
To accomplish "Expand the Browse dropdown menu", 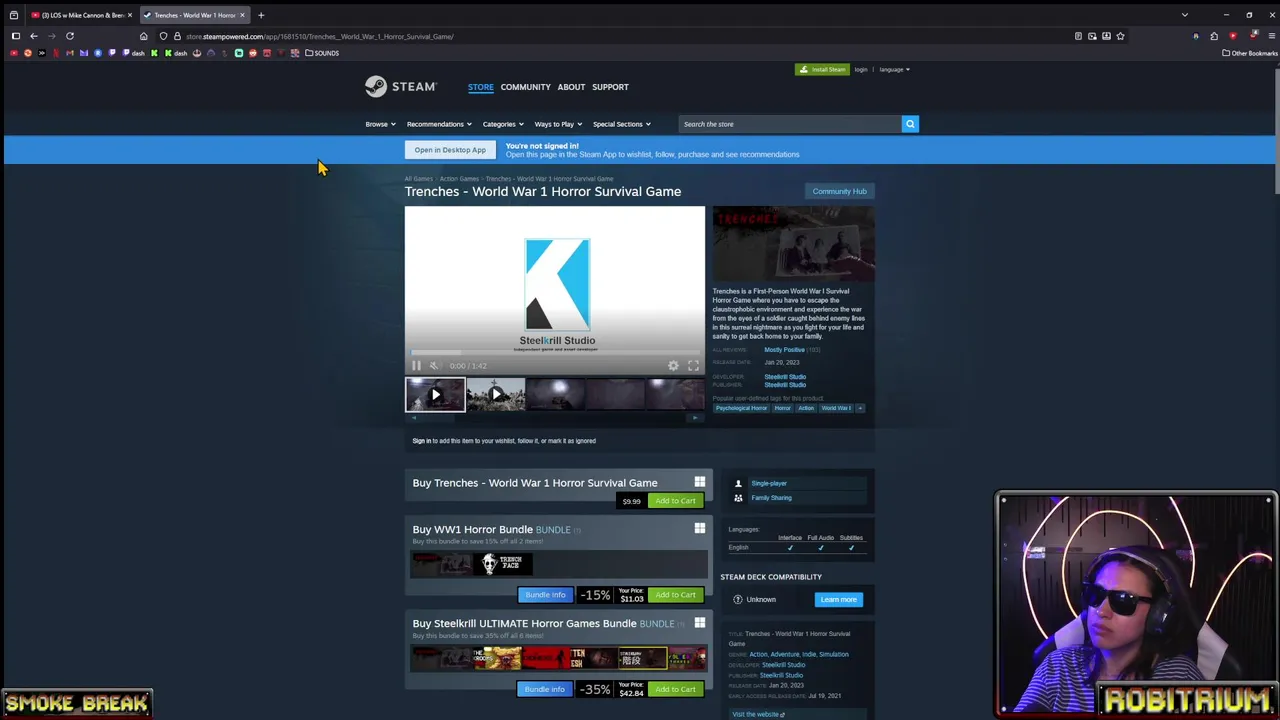I will [380, 124].
